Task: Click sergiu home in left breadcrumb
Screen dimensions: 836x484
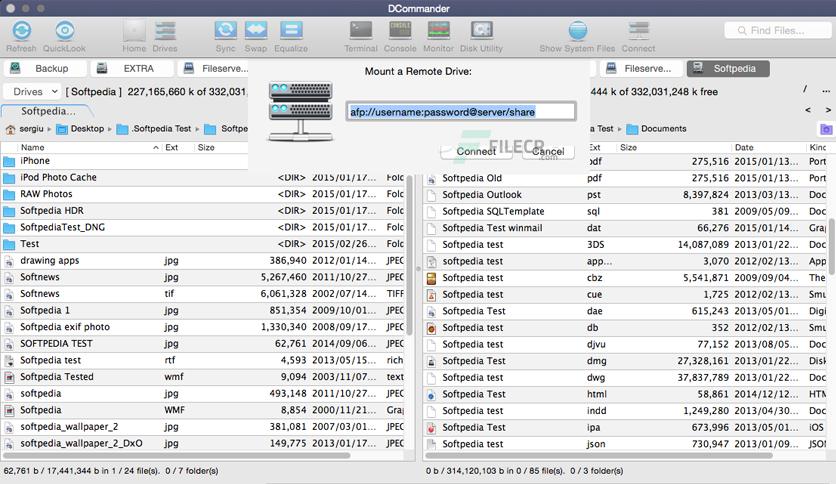Action: tap(25, 128)
